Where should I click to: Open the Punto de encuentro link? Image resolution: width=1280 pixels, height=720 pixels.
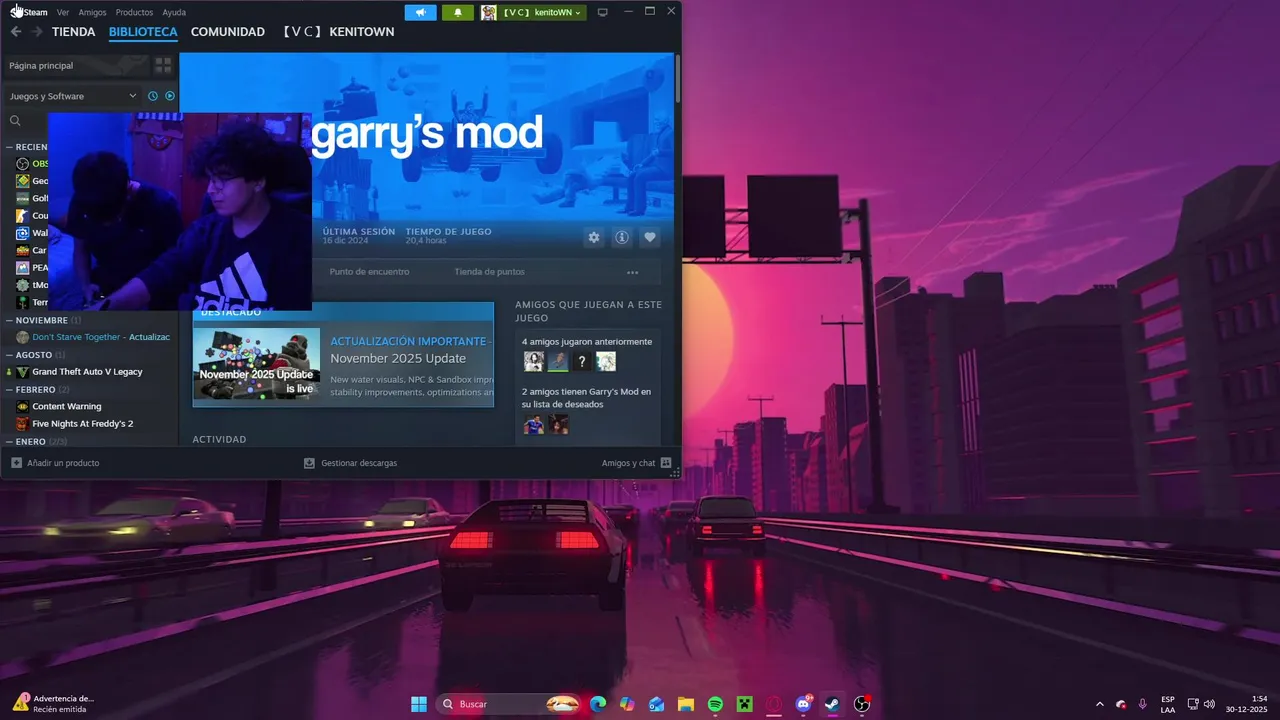click(369, 272)
